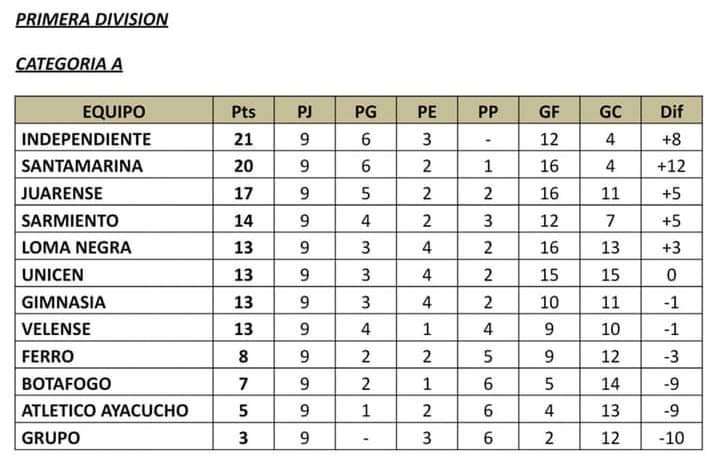Click the PRIMERA DIVISION heading

[92, 20]
